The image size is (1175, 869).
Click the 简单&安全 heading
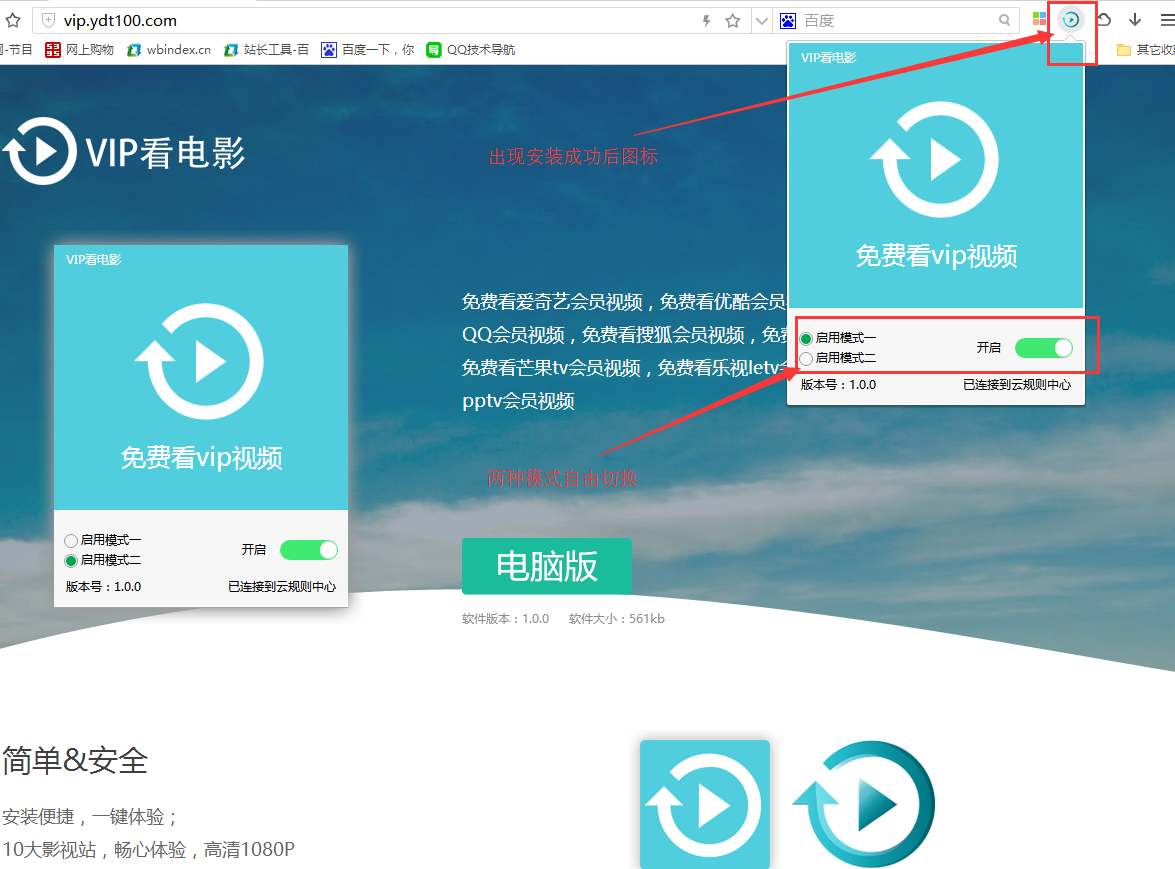(x=75, y=760)
